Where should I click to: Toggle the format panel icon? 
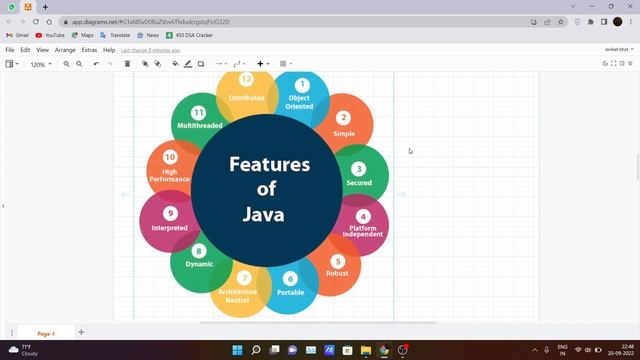coord(622,64)
